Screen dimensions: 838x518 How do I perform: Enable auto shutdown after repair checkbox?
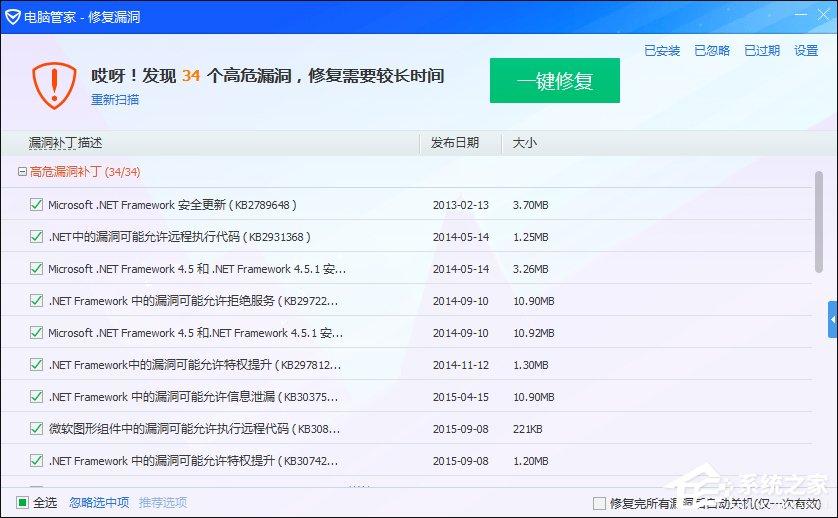599,503
